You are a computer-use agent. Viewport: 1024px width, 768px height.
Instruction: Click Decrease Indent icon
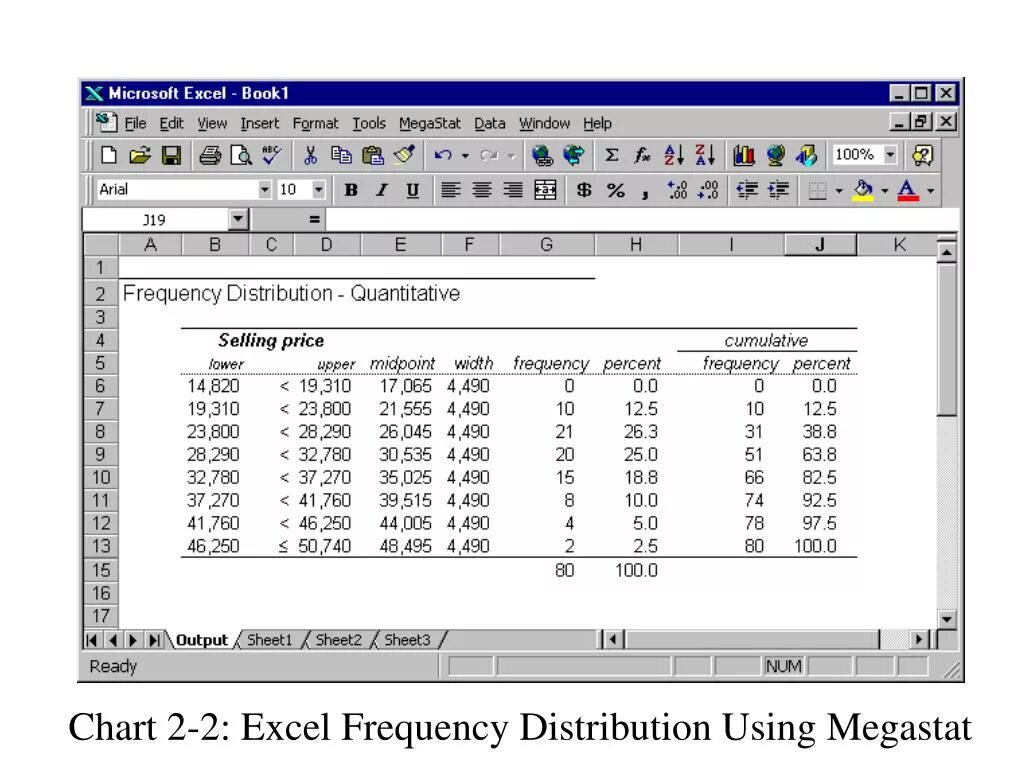coord(747,190)
